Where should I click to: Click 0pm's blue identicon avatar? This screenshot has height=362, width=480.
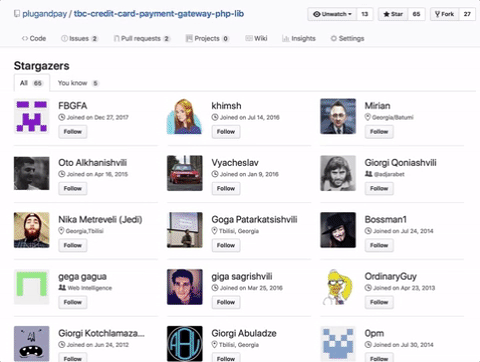[338, 344]
